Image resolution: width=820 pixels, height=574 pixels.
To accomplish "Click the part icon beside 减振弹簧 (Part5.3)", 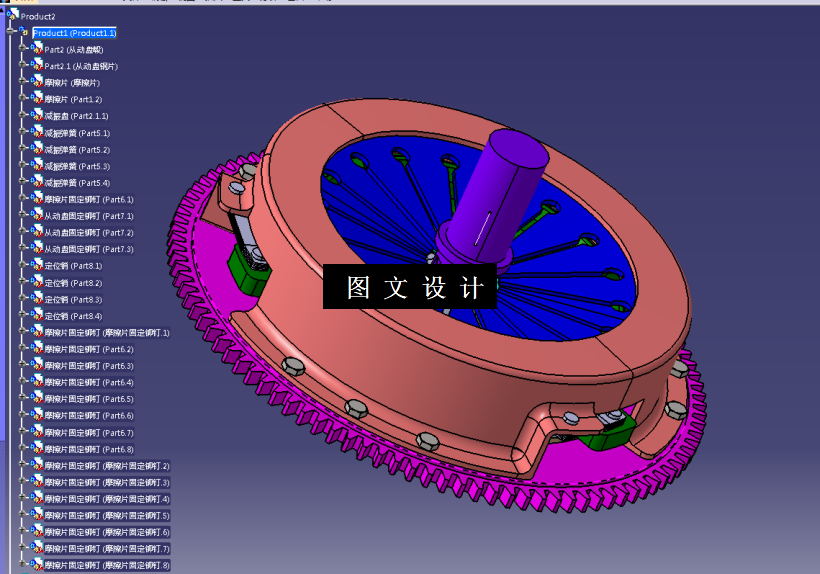I will (x=37, y=165).
